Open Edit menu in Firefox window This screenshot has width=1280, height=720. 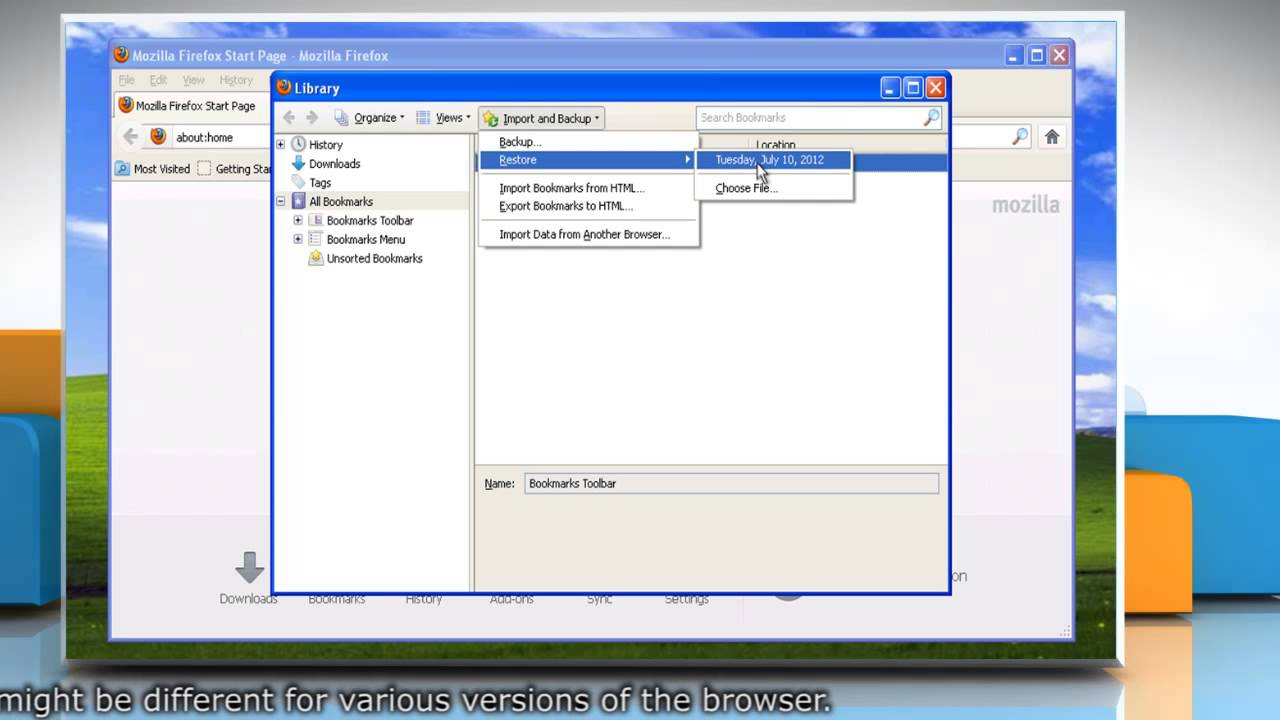[159, 80]
